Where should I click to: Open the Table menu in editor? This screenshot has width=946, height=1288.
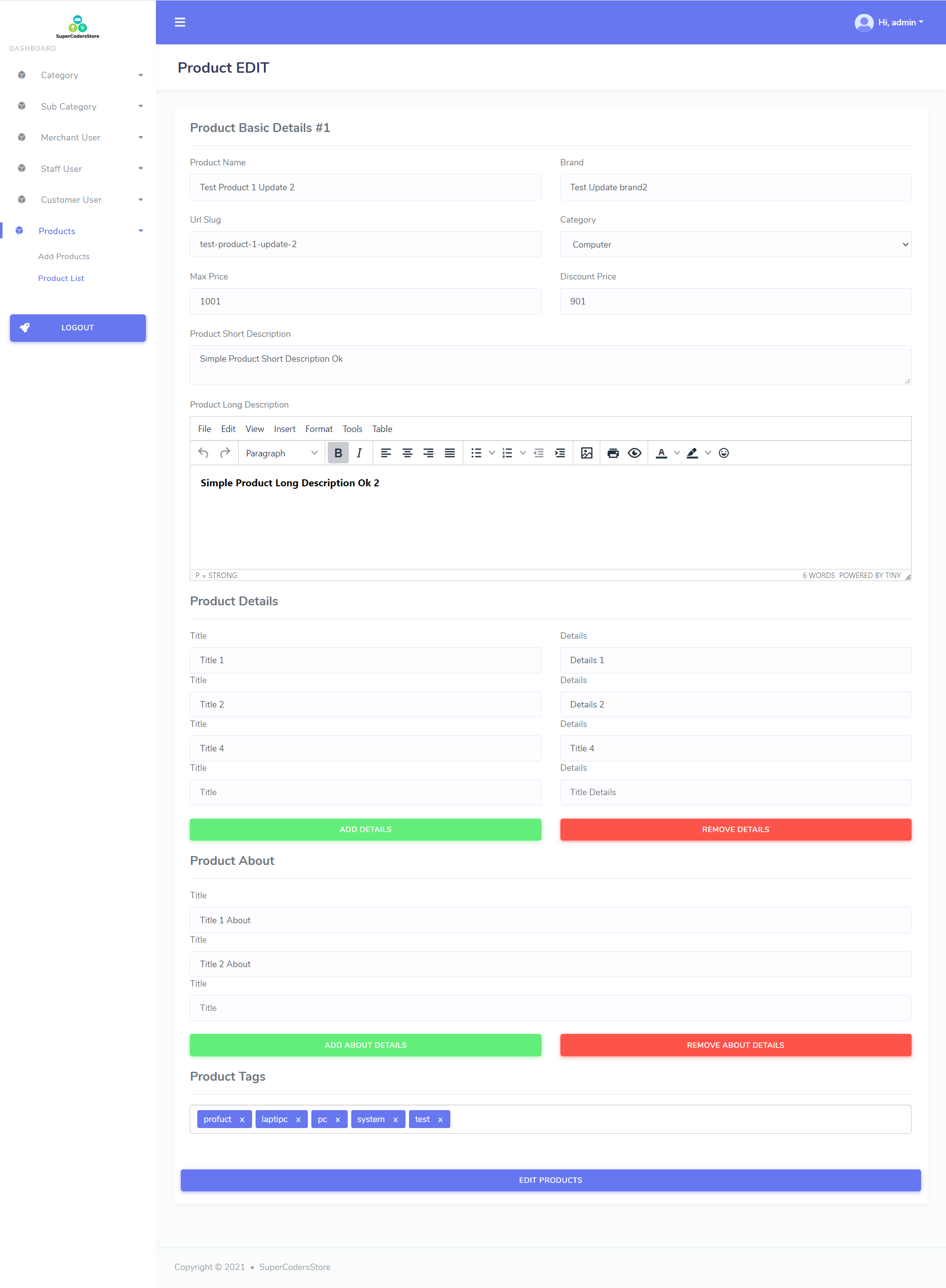coord(382,429)
